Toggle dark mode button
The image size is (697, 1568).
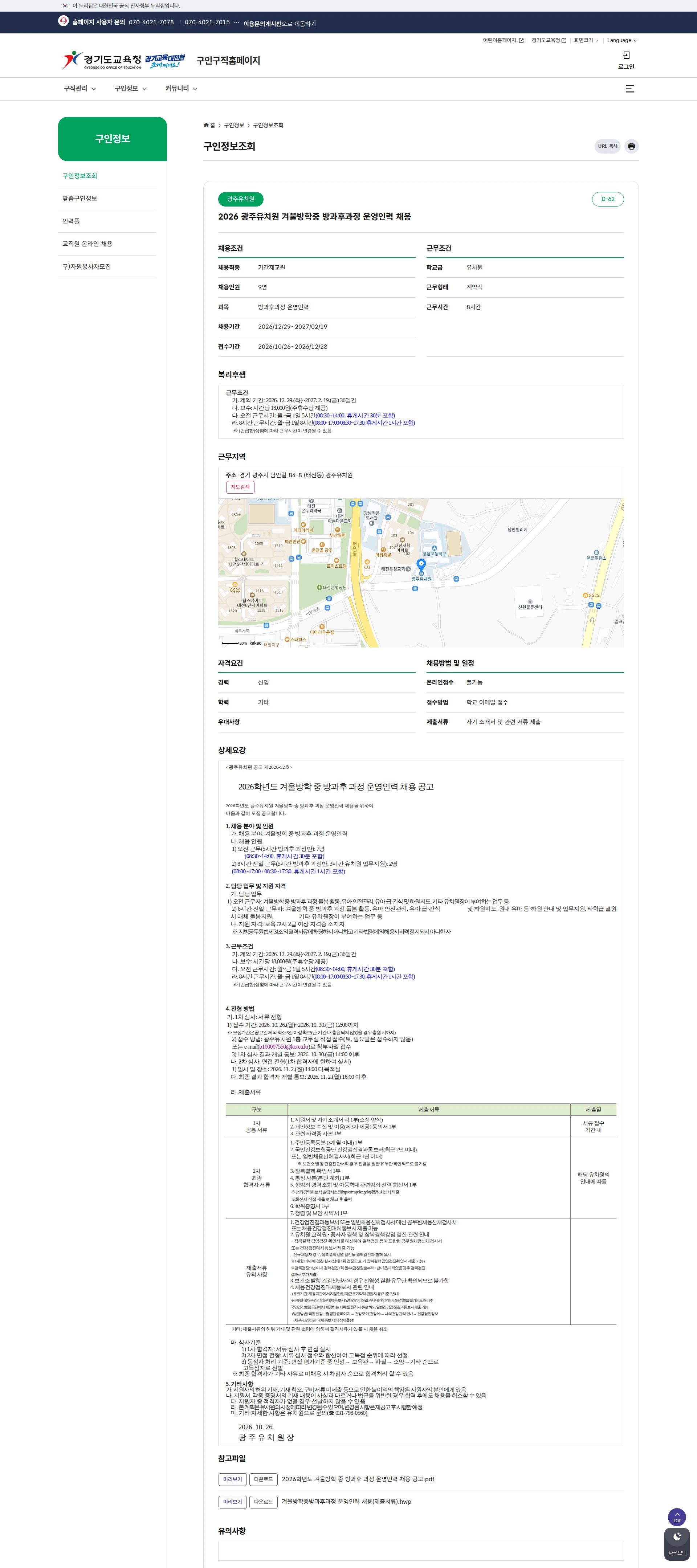point(677,1544)
